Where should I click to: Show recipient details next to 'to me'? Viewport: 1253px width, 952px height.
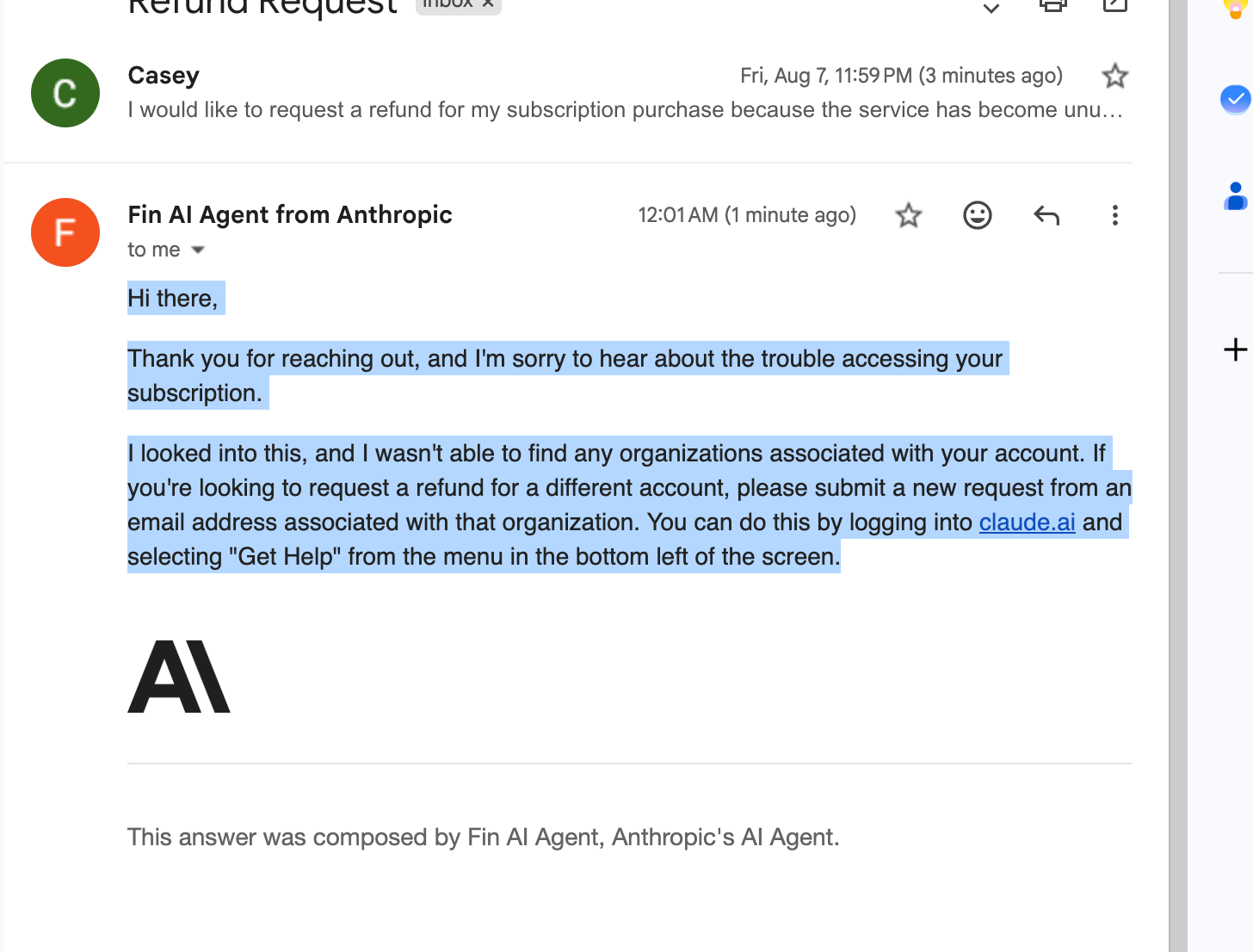click(x=198, y=250)
